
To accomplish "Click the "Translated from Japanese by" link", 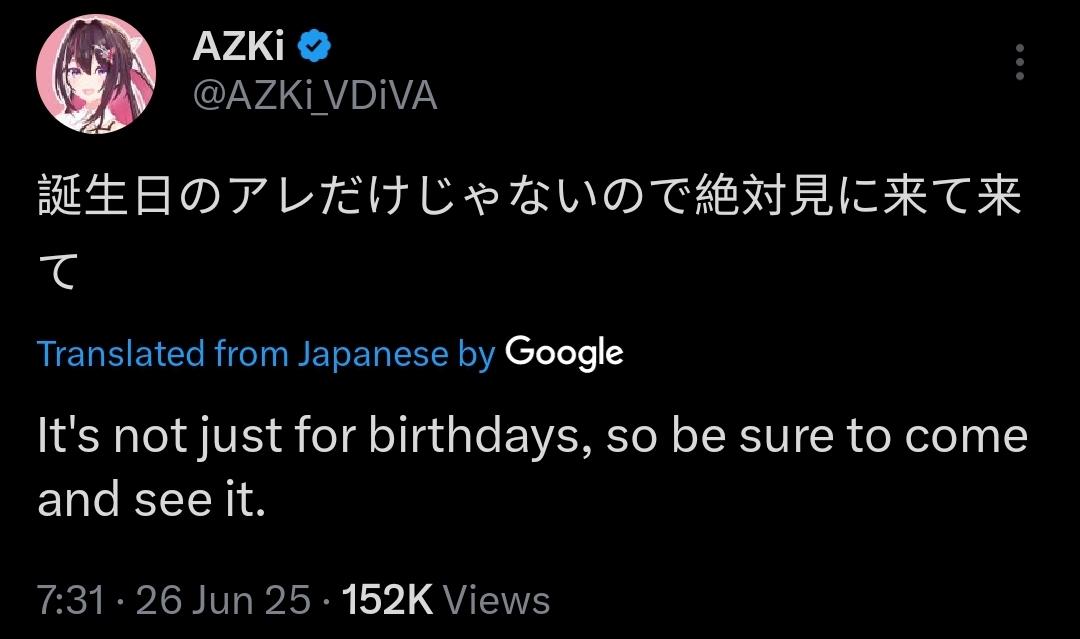I will [x=265, y=354].
